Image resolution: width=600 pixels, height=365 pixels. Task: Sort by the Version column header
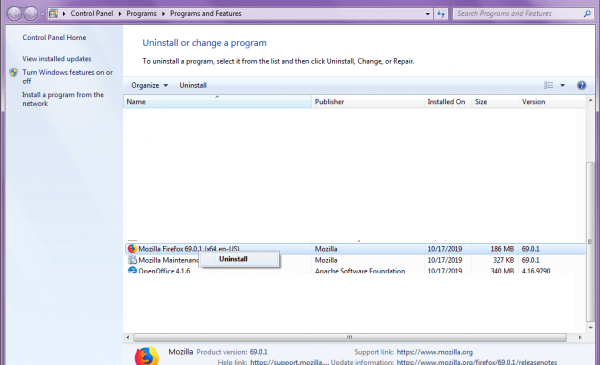552,102
